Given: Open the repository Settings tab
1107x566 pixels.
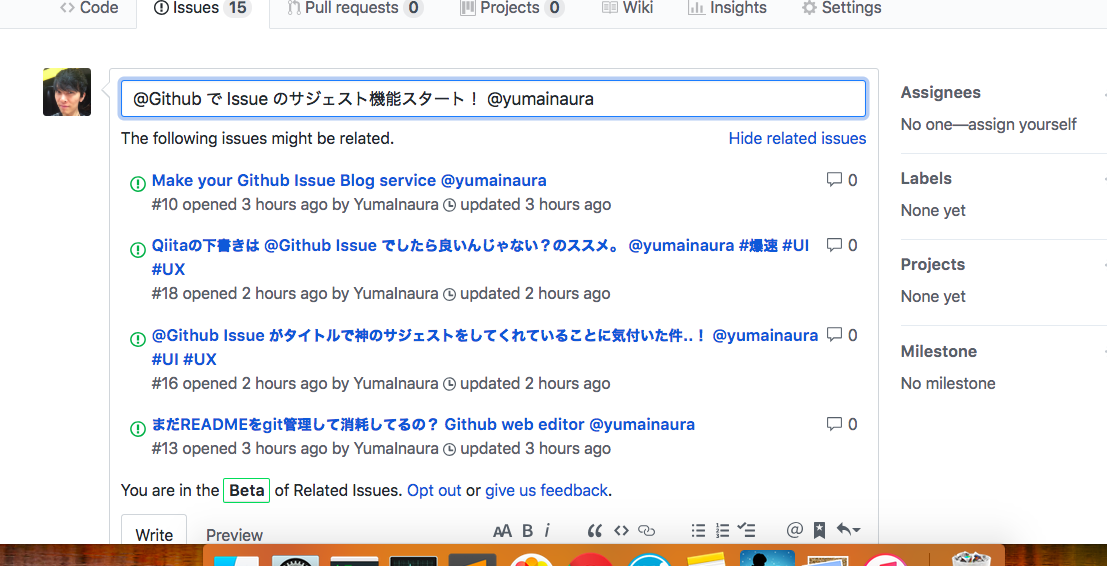Looking at the screenshot, I should [842, 8].
